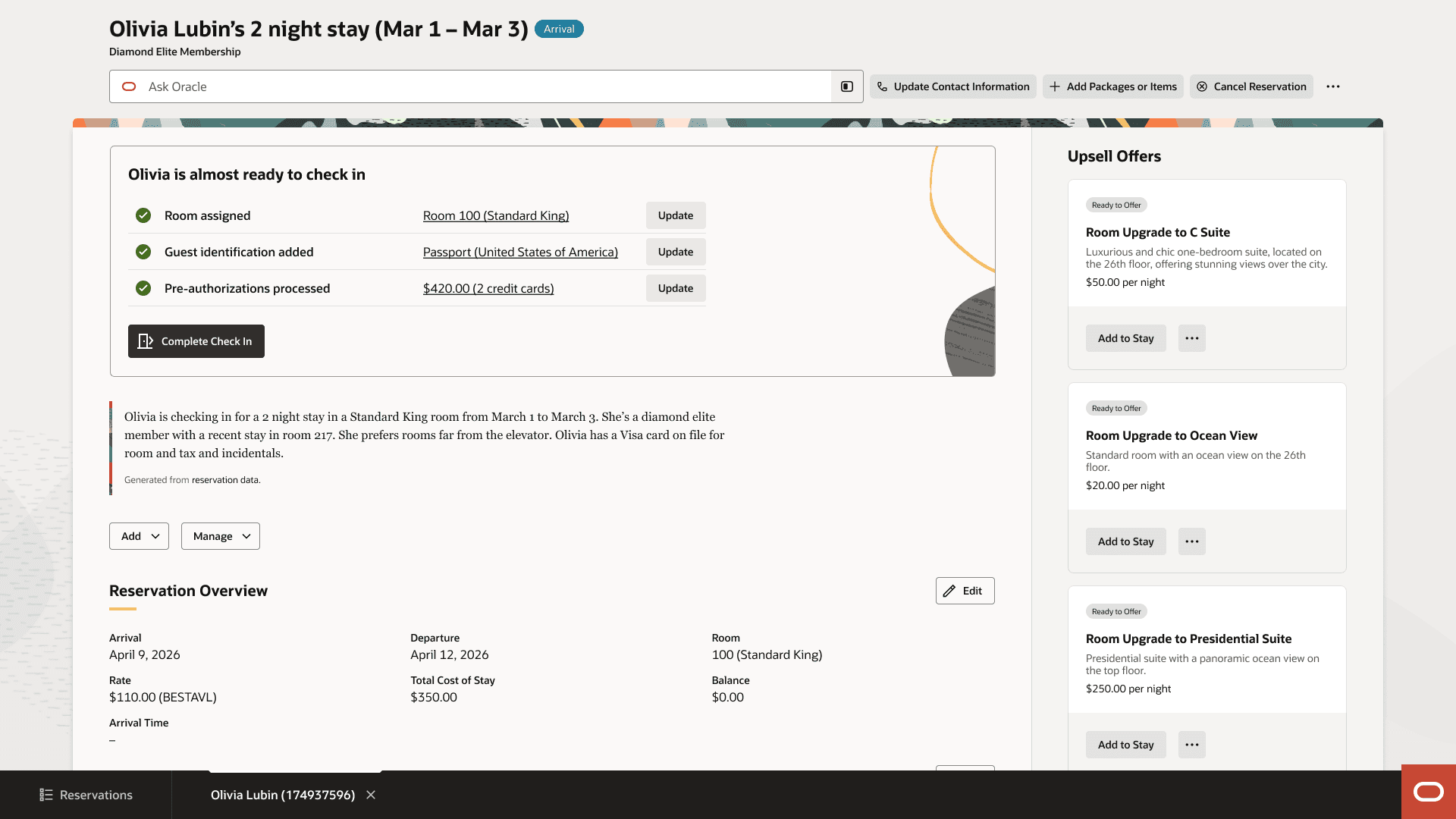1456x819 pixels.
Task: Open the top toolbar more-options ellipsis
Action: (x=1332, y=86)
